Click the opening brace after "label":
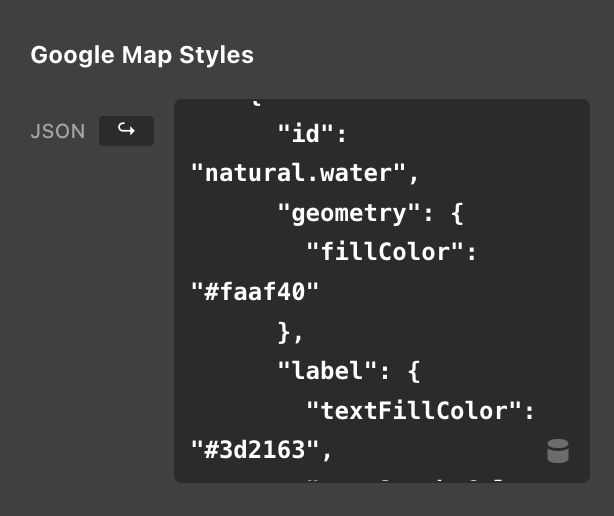 [x=412, y=371]
